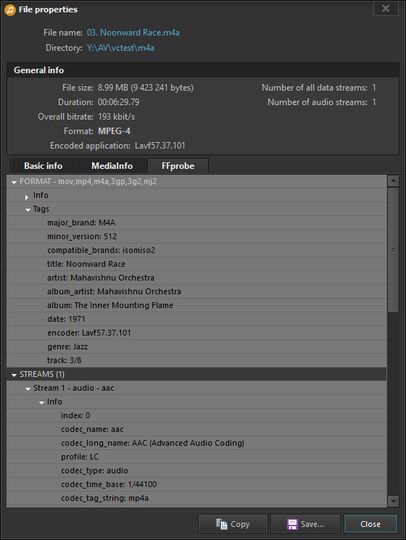Click the vertical scrollbar thumb
406x540 pixels.
coord(393,250)
